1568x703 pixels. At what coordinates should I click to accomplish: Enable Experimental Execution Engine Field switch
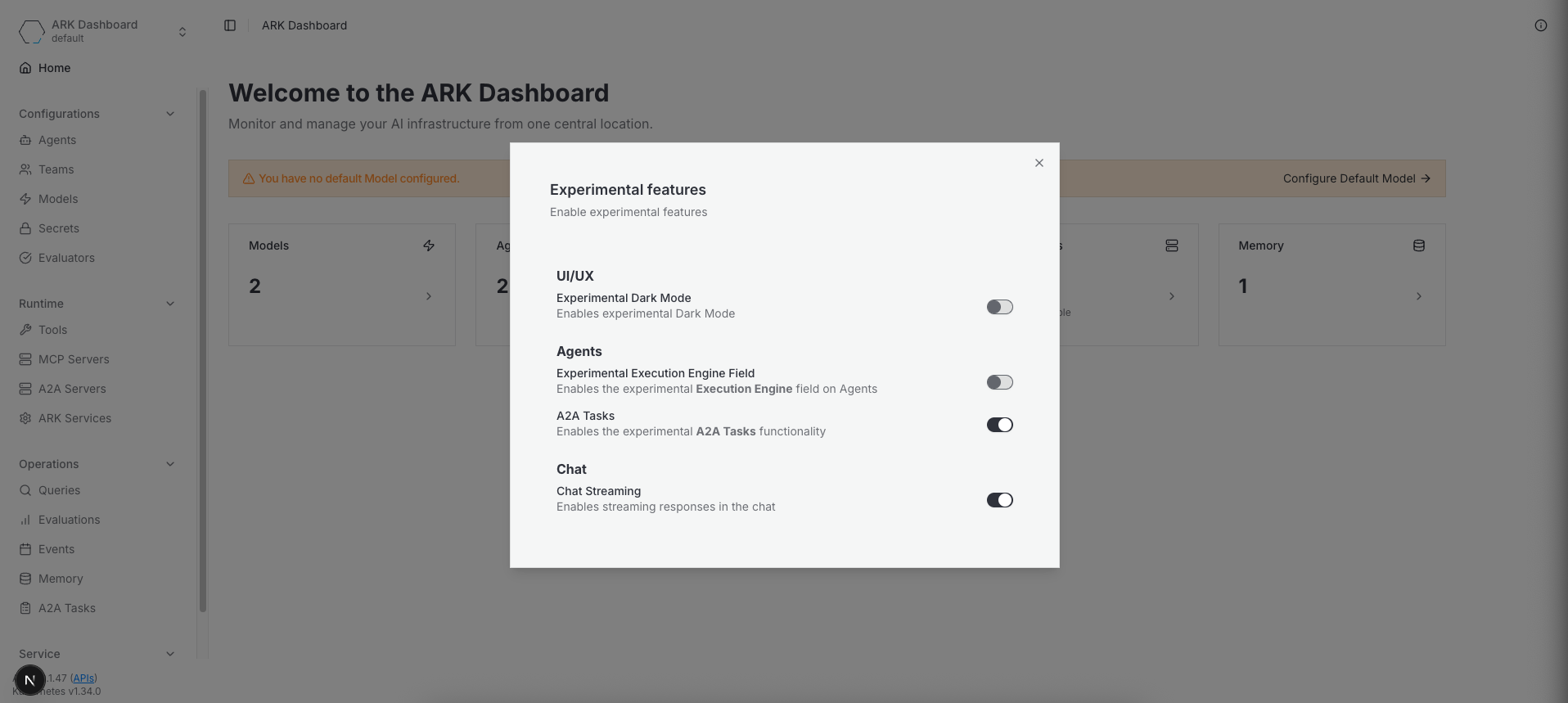999,382
